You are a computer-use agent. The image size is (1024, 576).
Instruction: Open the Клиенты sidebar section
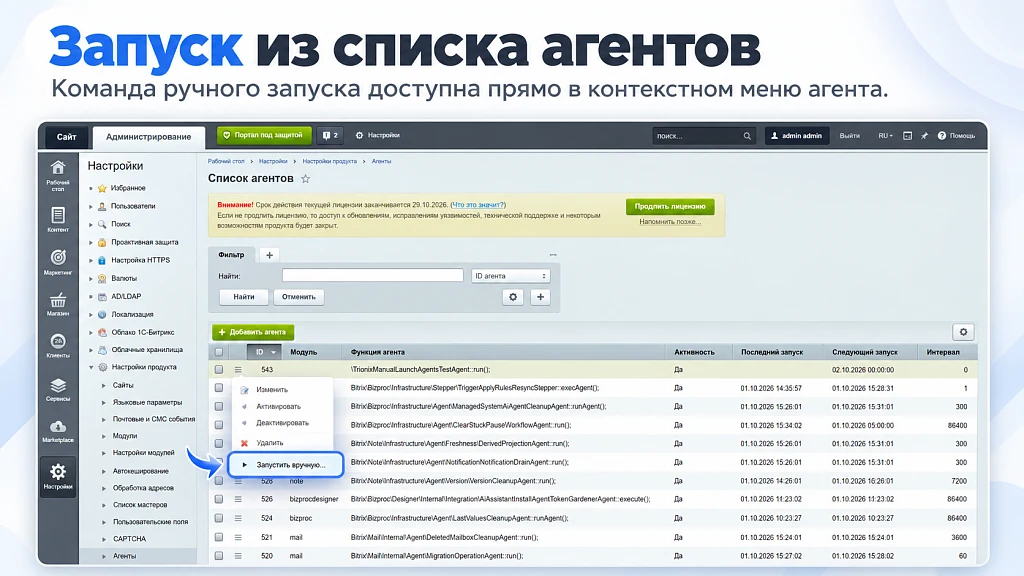pos(58,346)
